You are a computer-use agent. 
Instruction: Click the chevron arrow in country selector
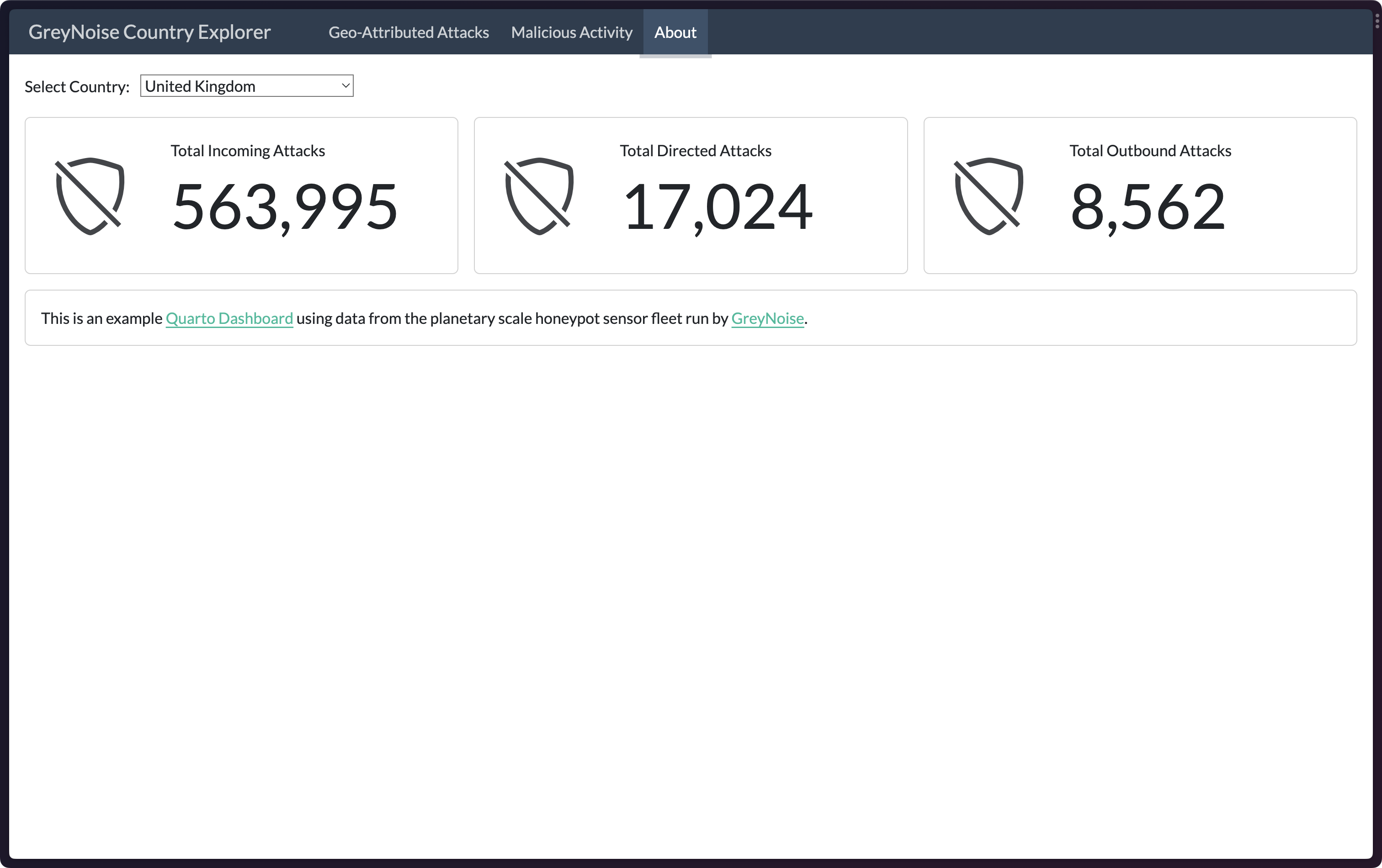click(x=345, y=86)
